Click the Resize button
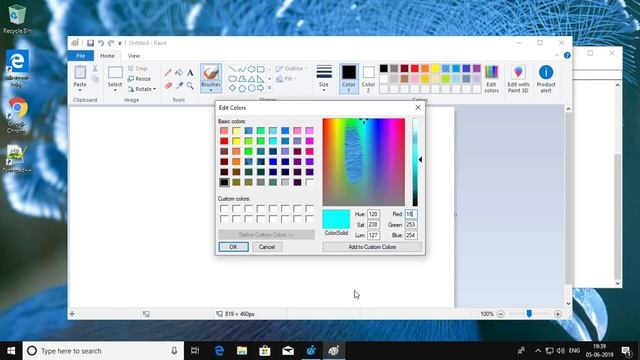Image resolution: width=640 pixels, height=360 pixels. coord(139,79)
